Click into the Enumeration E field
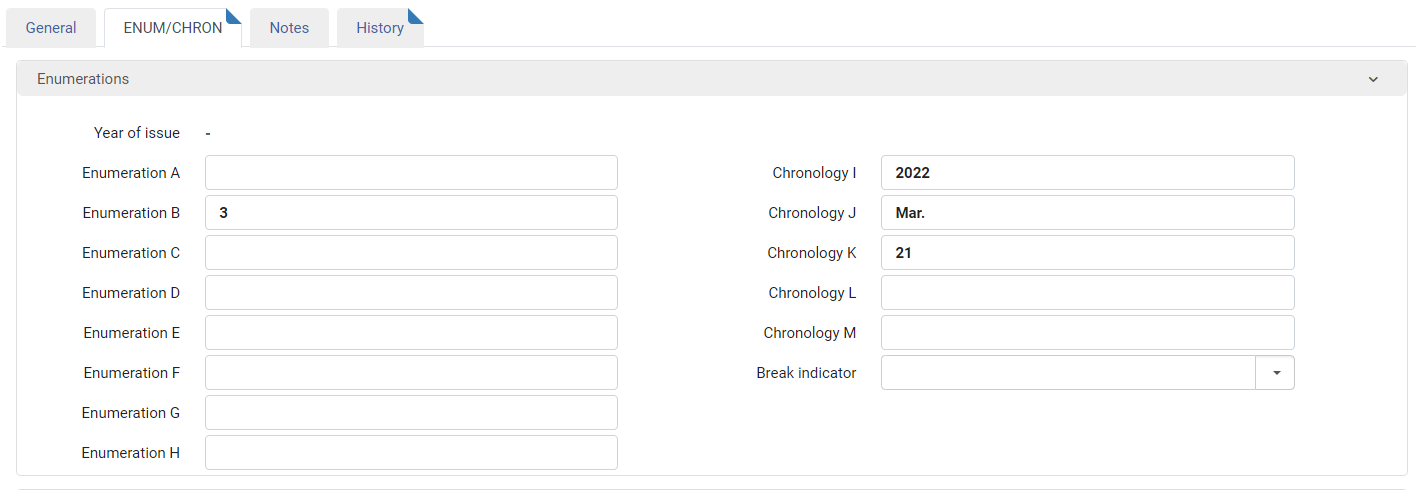 click(411, 333)
